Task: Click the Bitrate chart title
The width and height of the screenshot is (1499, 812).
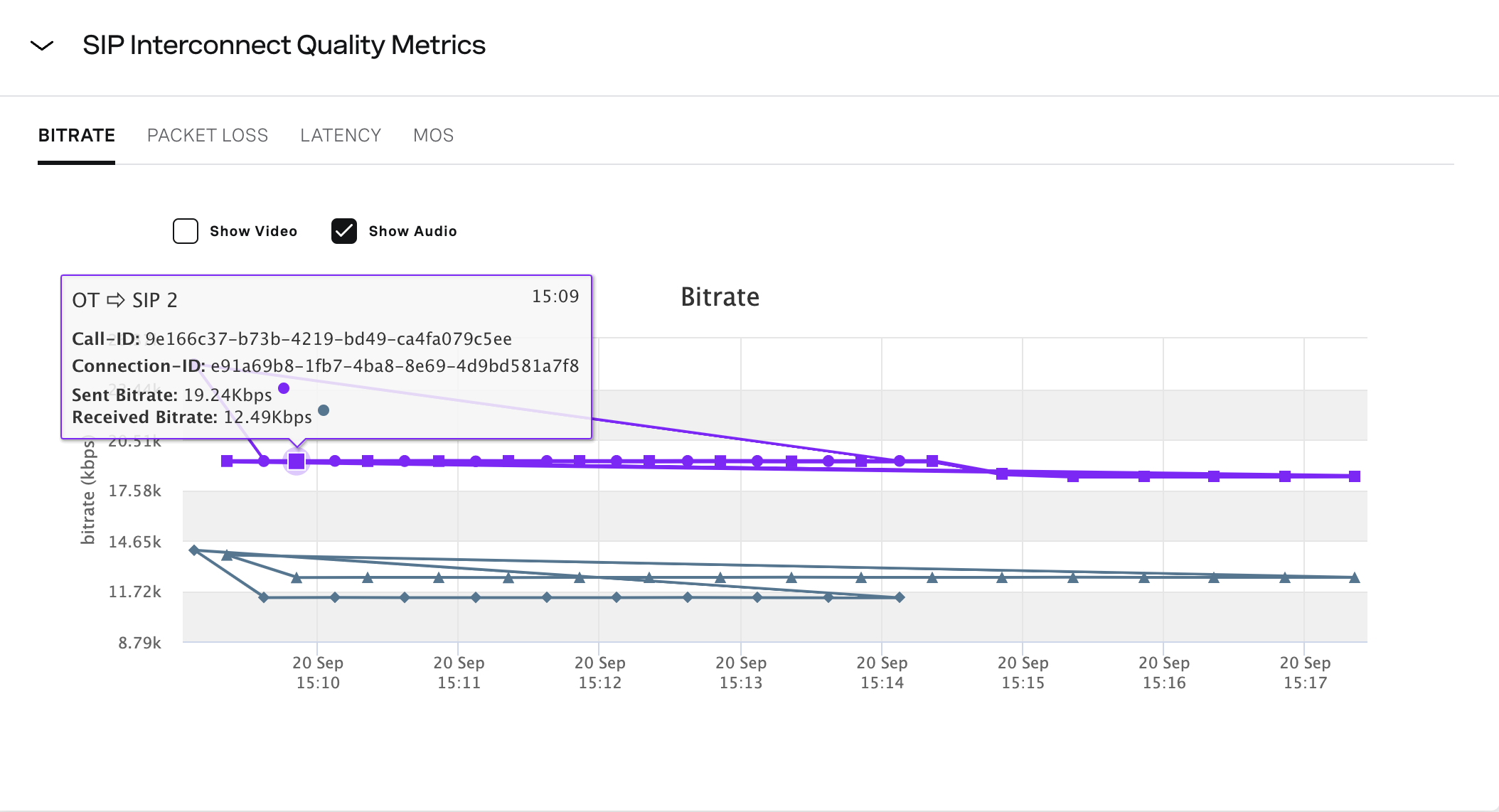Action: (720, 297)
